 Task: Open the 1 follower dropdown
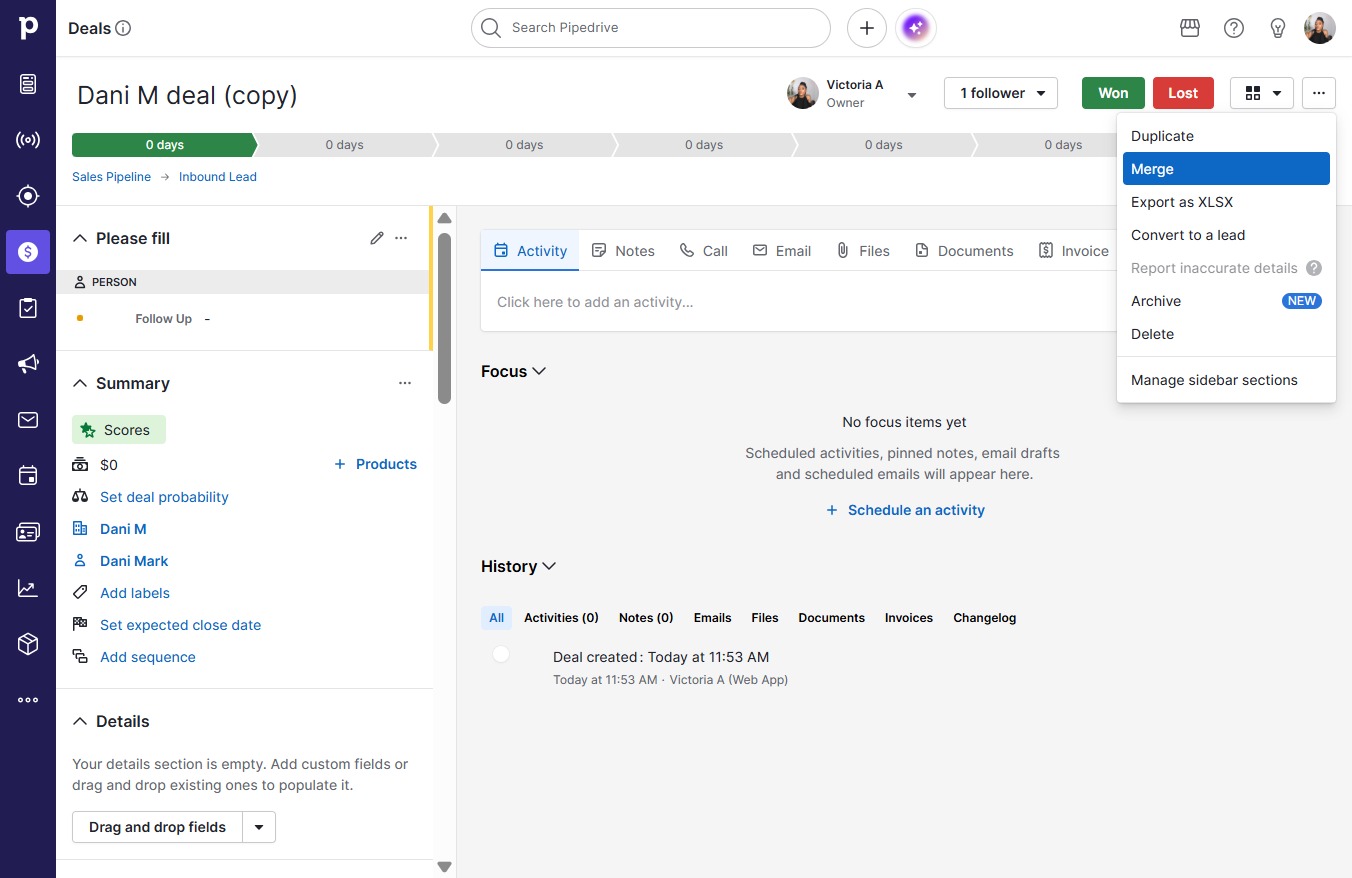(1001, 93)
